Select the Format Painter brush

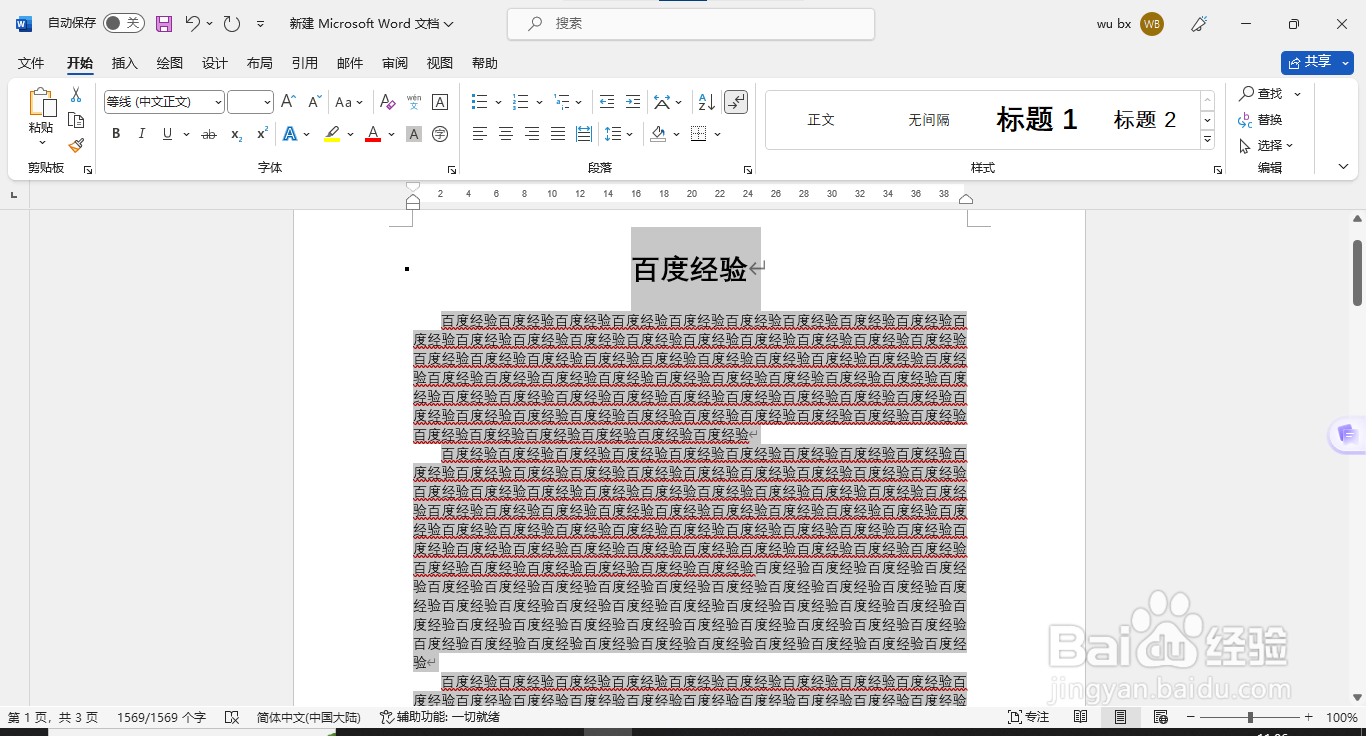pyautogui.click(x=76, y=146)
